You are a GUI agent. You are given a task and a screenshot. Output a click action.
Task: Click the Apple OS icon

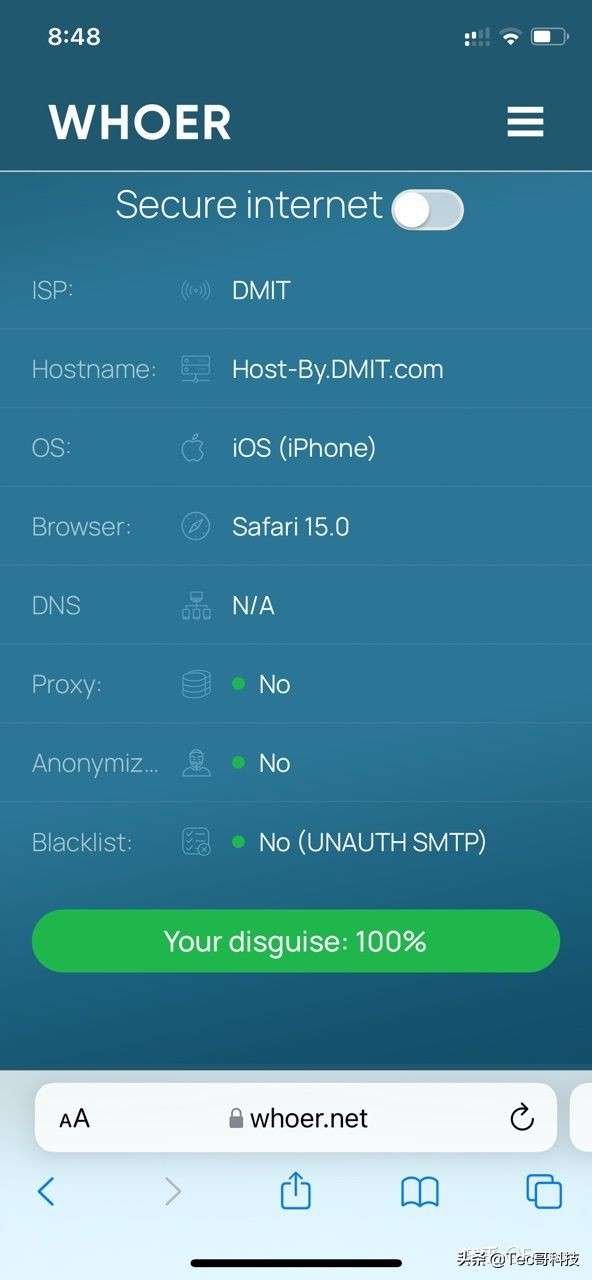pos(193,447)
